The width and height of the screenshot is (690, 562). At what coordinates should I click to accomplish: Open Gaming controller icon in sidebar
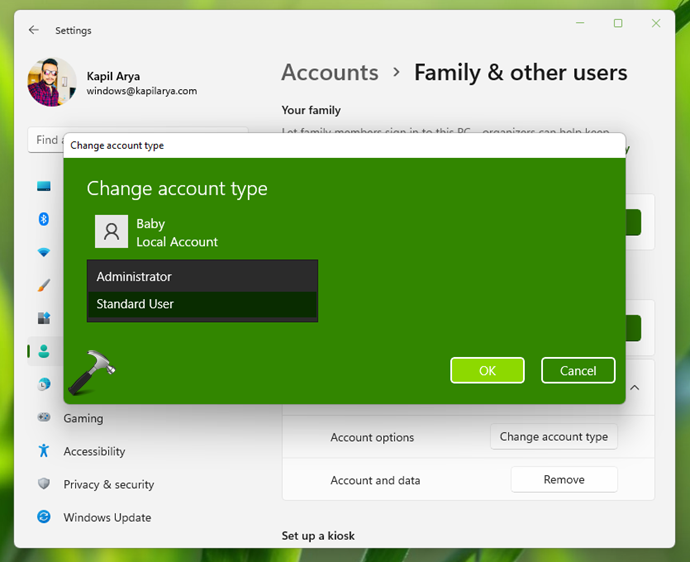(x=43, y=418)
